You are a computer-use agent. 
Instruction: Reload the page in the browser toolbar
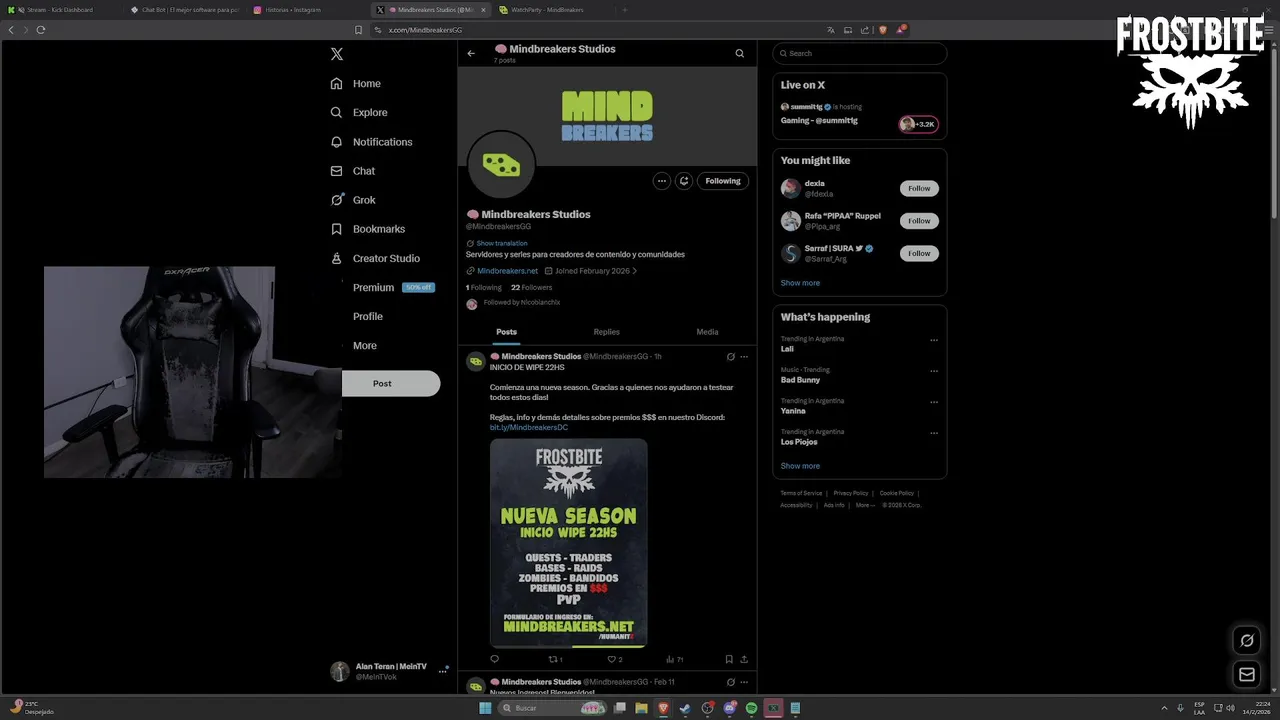[41, 30]
